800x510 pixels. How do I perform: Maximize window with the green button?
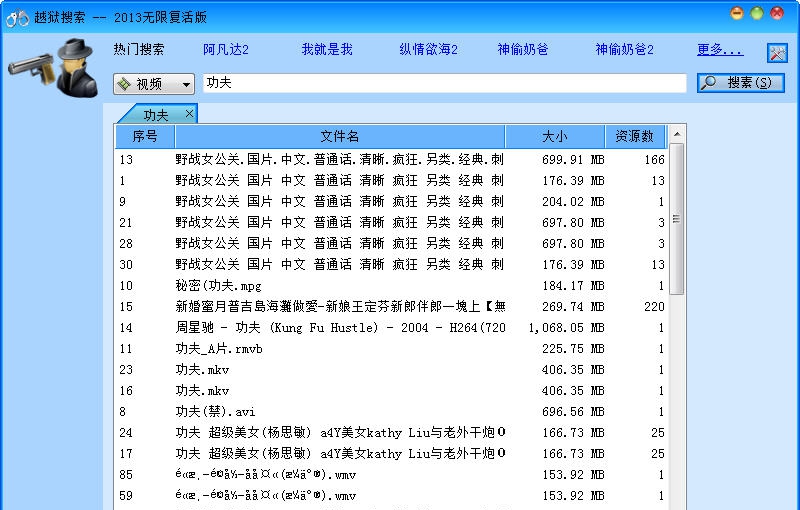point(757,13)
